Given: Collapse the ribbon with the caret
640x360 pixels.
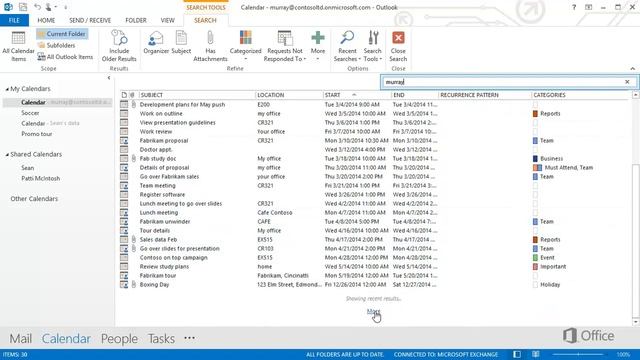Looking at the screenshot, I should point(632,69).
